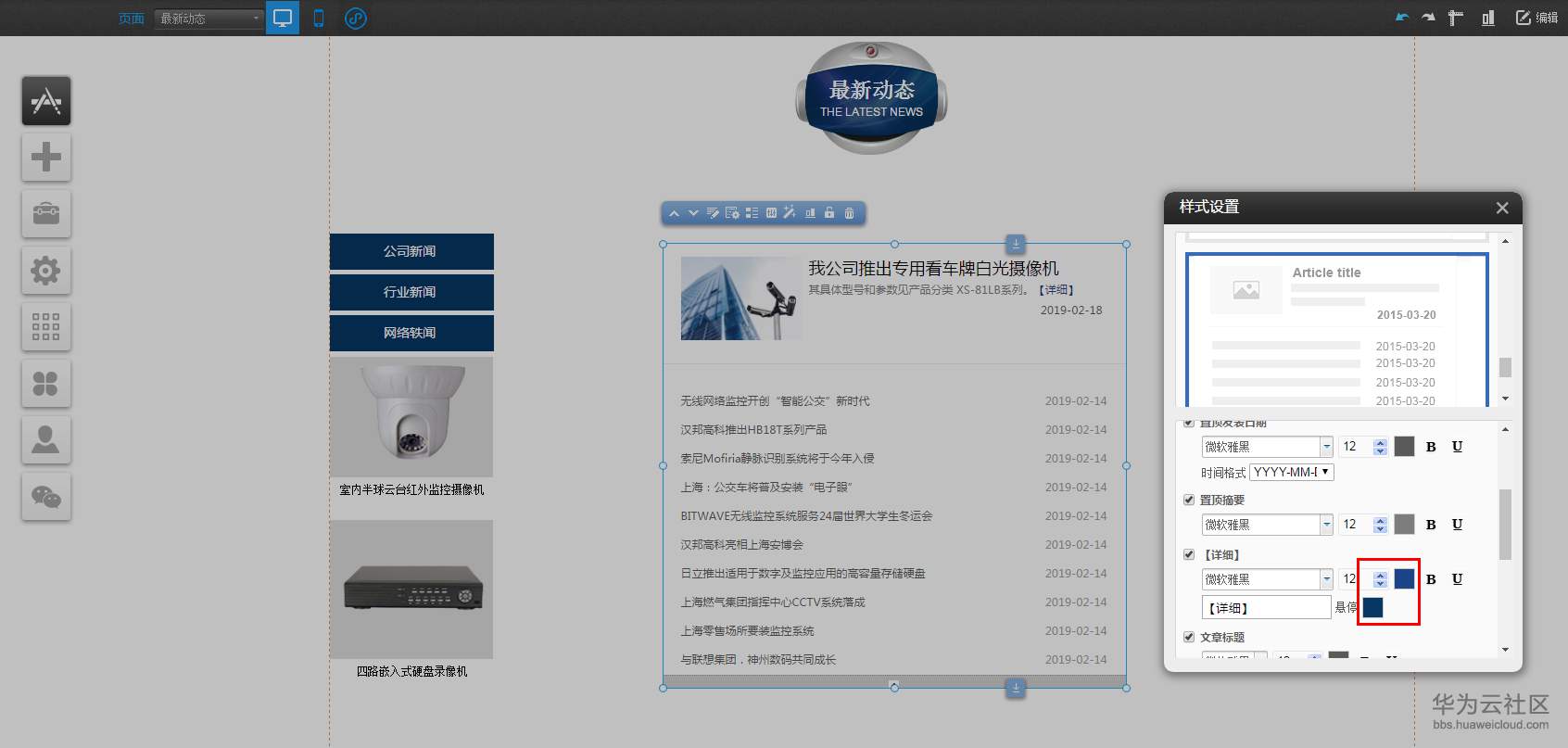
Task: Pick the 【详细】 text color swatch
Action: [1405, 579]
